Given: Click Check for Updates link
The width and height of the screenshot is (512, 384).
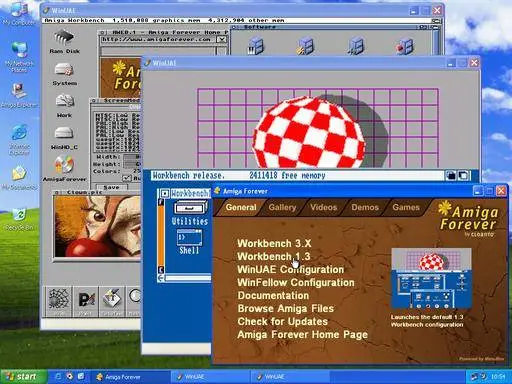Looking at the screenshot, I should [282, 322].
